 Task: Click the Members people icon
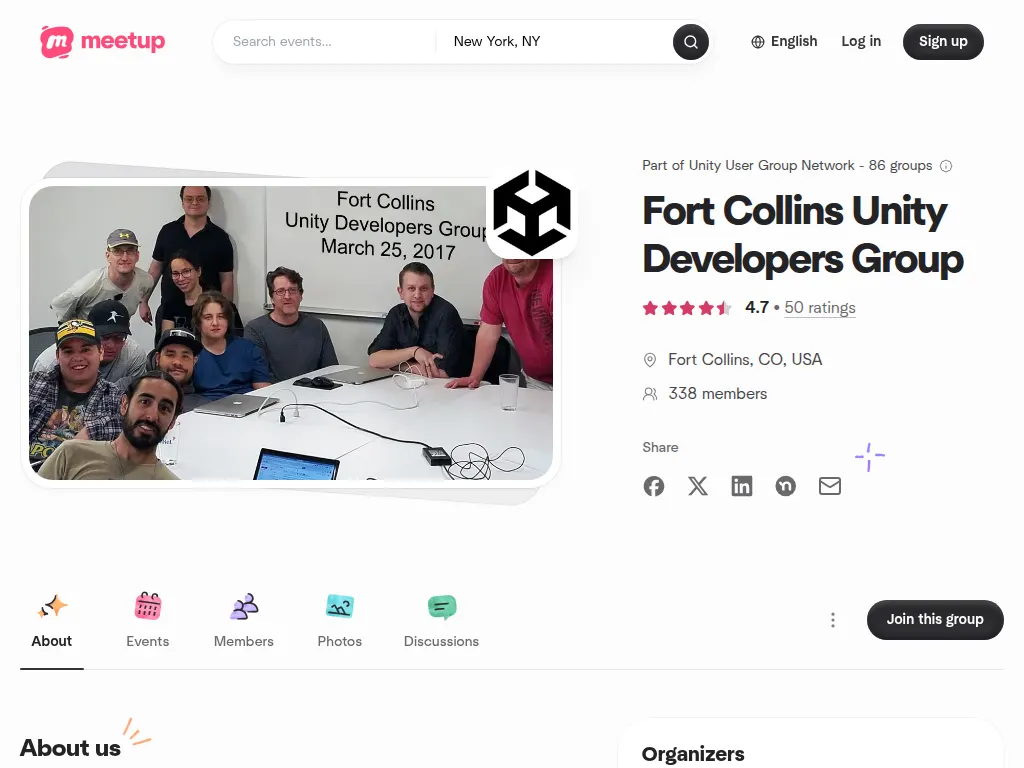pos(244,606)
